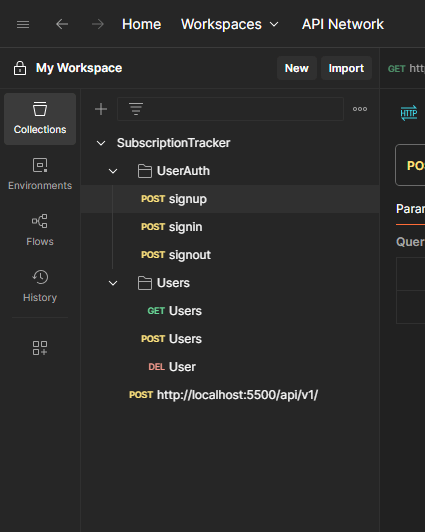
Task: Click the HTTP request type icon
Action: point(409,113)
